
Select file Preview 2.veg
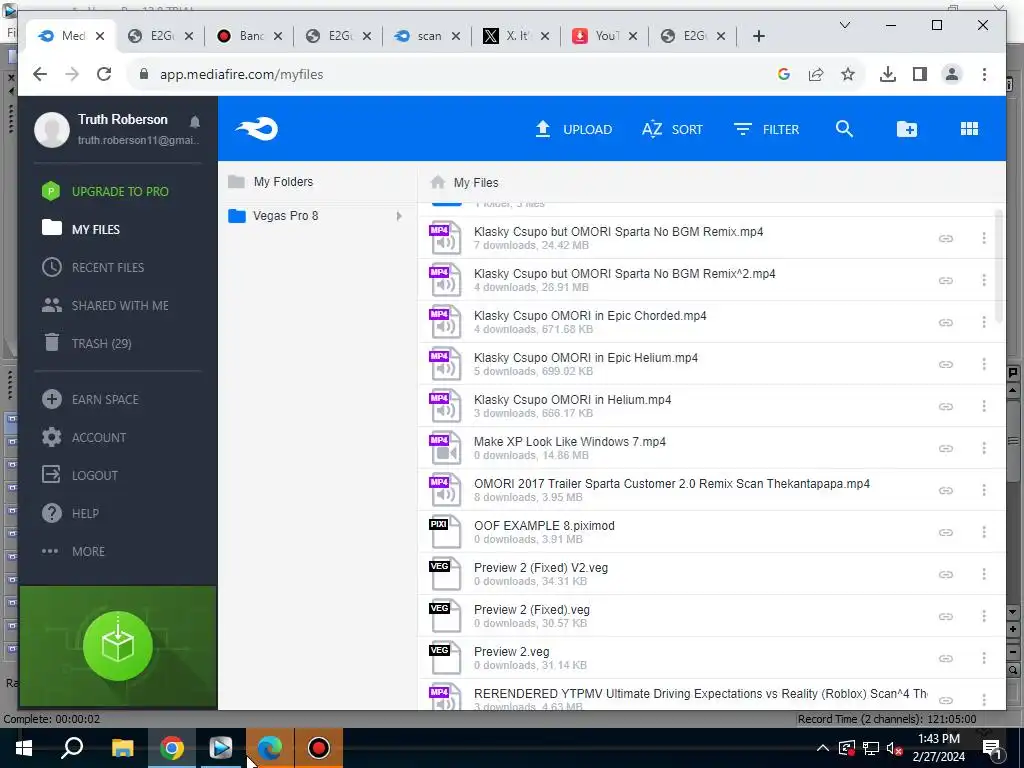711,658
